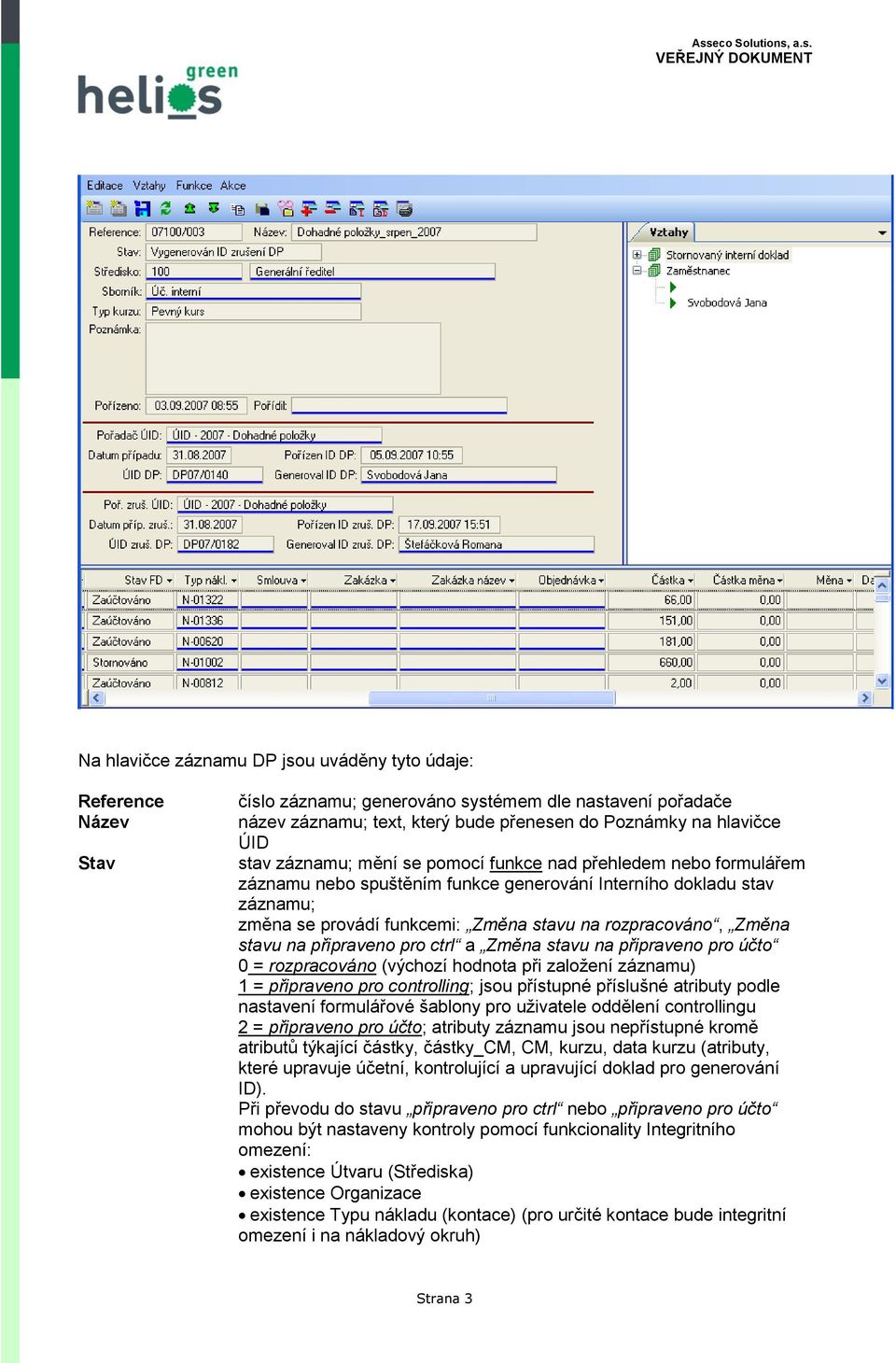Open the Objednávka column dropdown
896x1363 pixels.
(601, 581)
